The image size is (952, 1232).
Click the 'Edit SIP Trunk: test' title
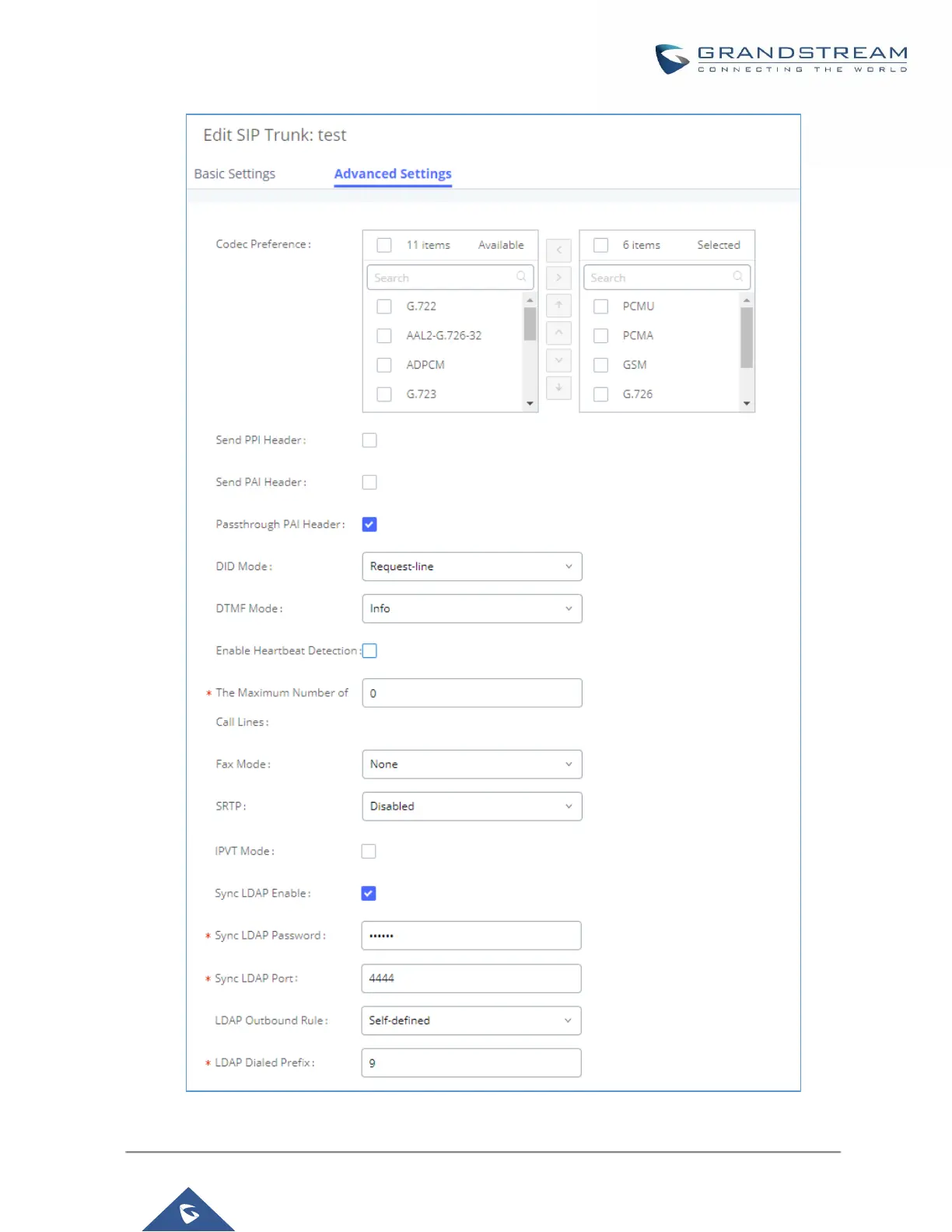click(x=275, y=135)
